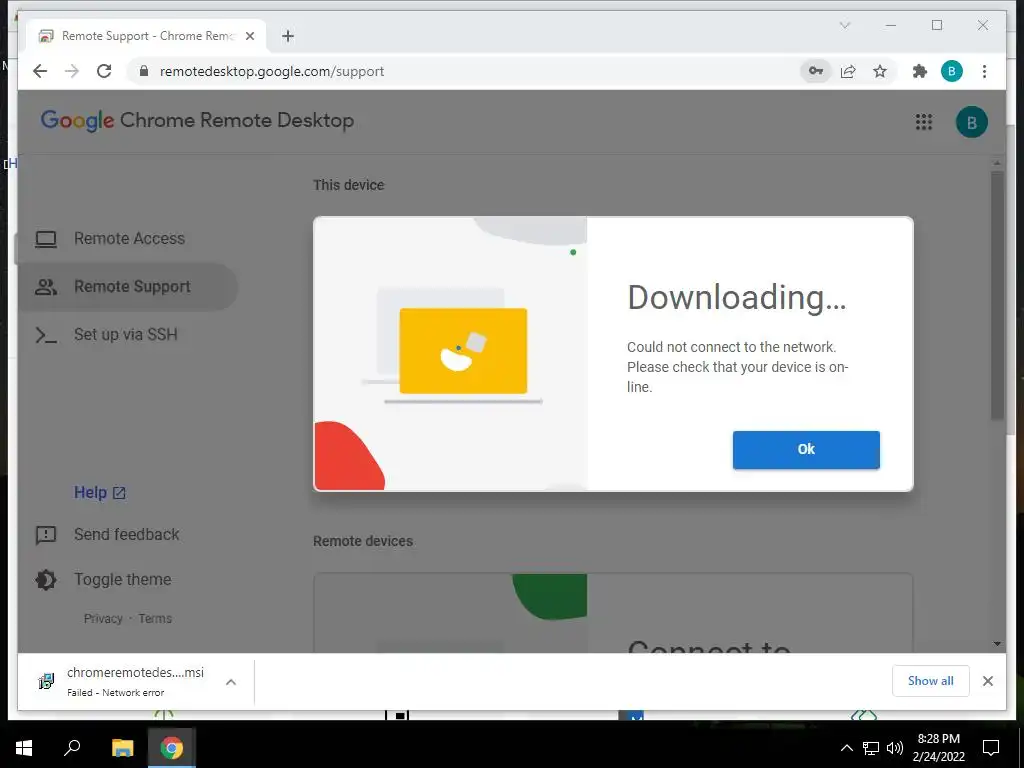Click the browser Back arrow
The height and width of the screenshot is (768, 1024).
[x=40, y=71]
